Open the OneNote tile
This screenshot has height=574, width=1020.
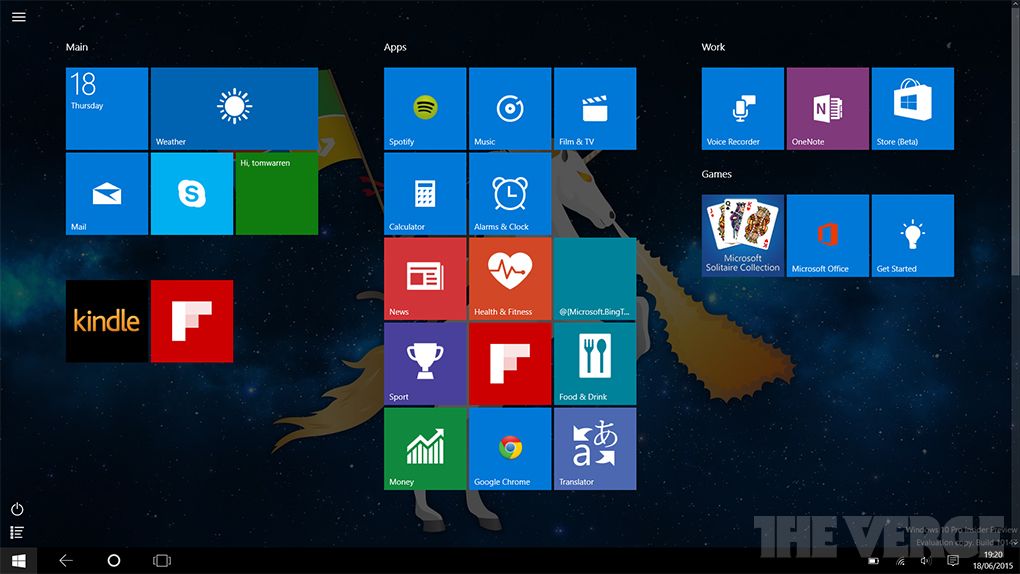[x=827, y=109]
